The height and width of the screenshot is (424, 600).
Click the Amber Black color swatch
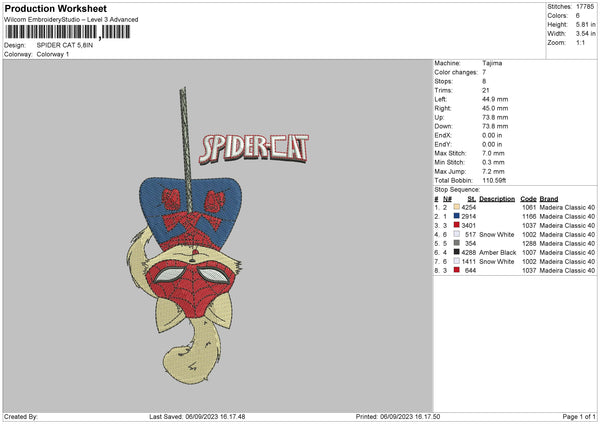pos(455,252)
